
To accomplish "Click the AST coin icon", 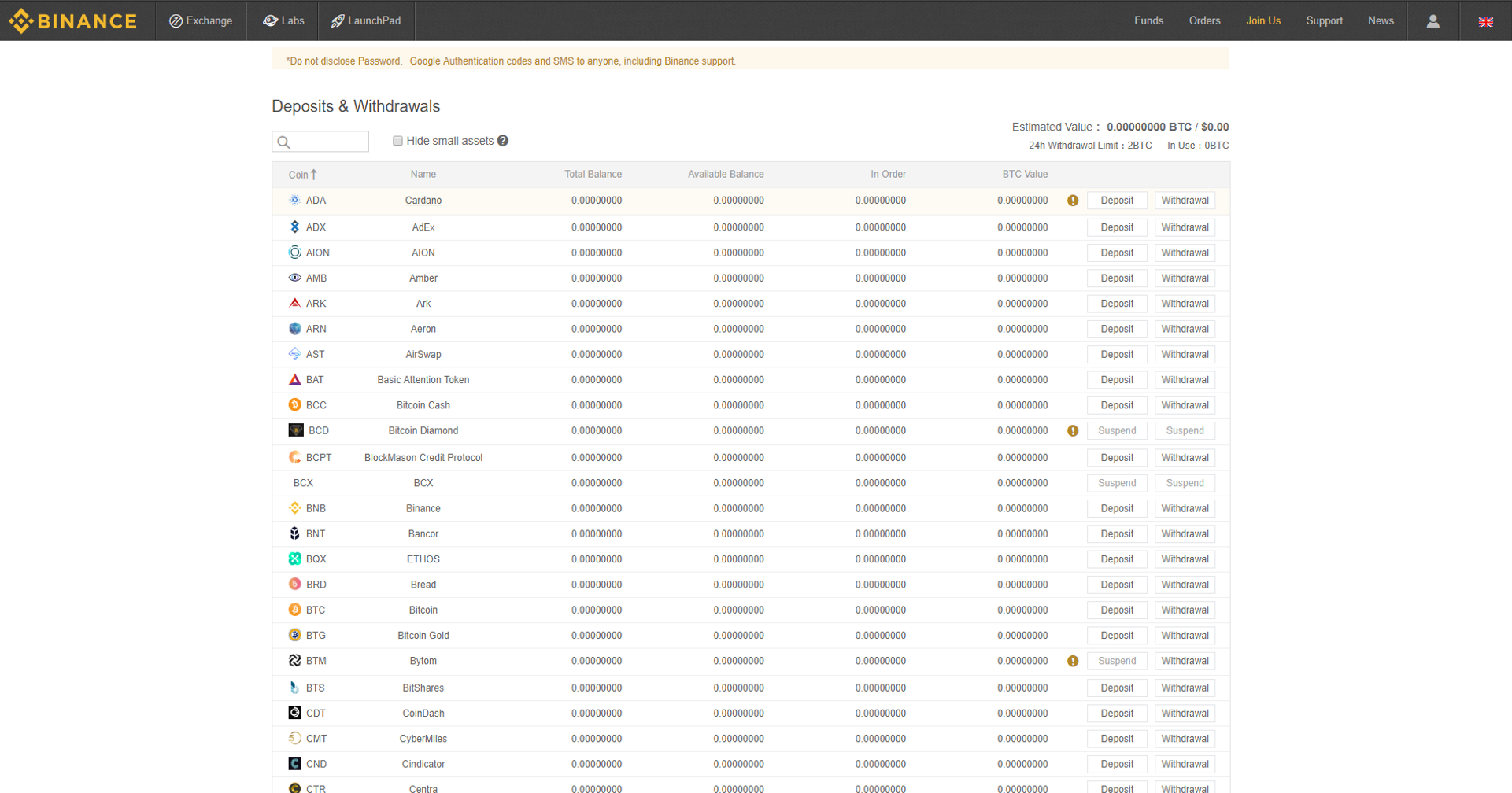I will 294,354.
